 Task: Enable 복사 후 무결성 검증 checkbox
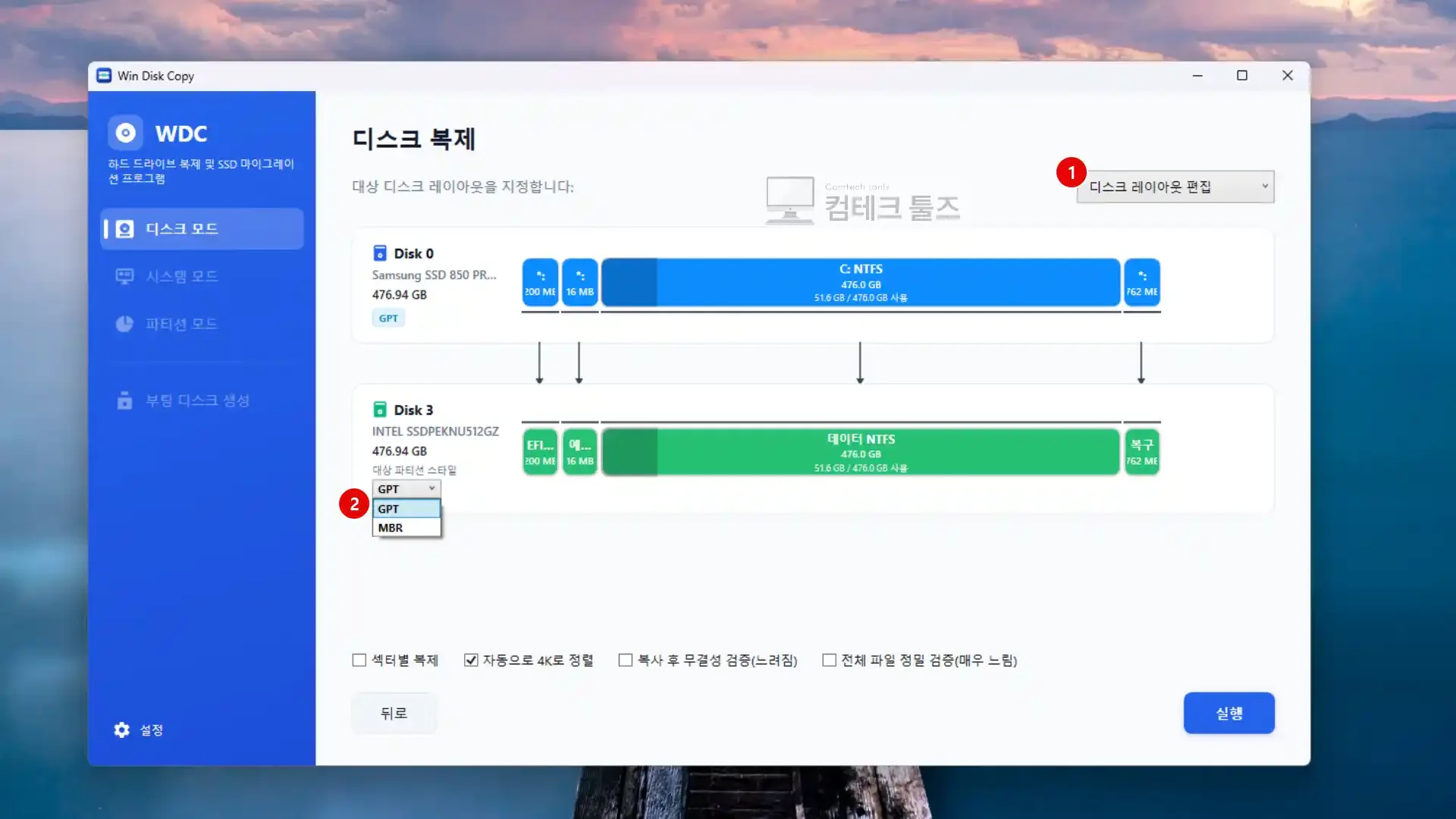pos(626,661)
